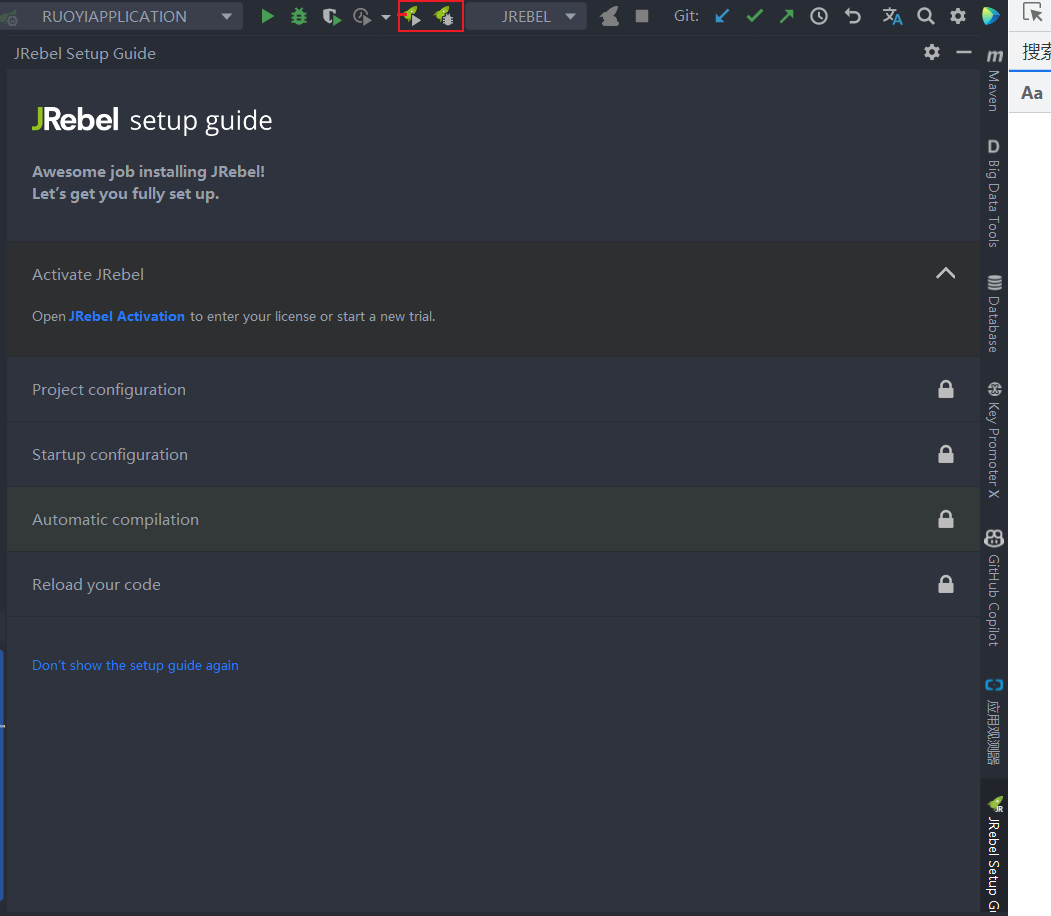The width and height of the screenshot is (1051, 916).
Task: Run the application with the green play icon
Action: click(267, 16)
